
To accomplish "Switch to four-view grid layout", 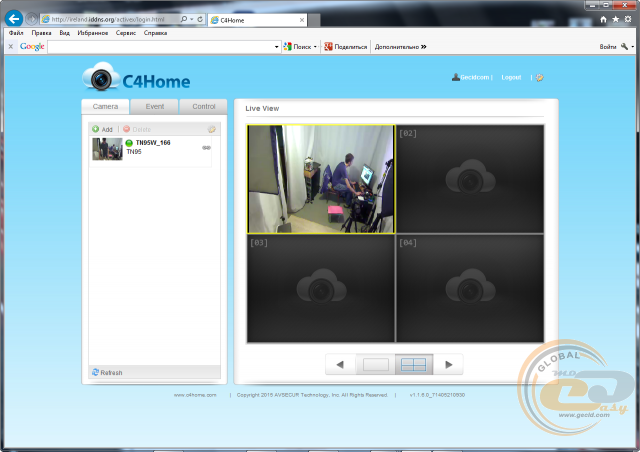I will tap(413, 364).
